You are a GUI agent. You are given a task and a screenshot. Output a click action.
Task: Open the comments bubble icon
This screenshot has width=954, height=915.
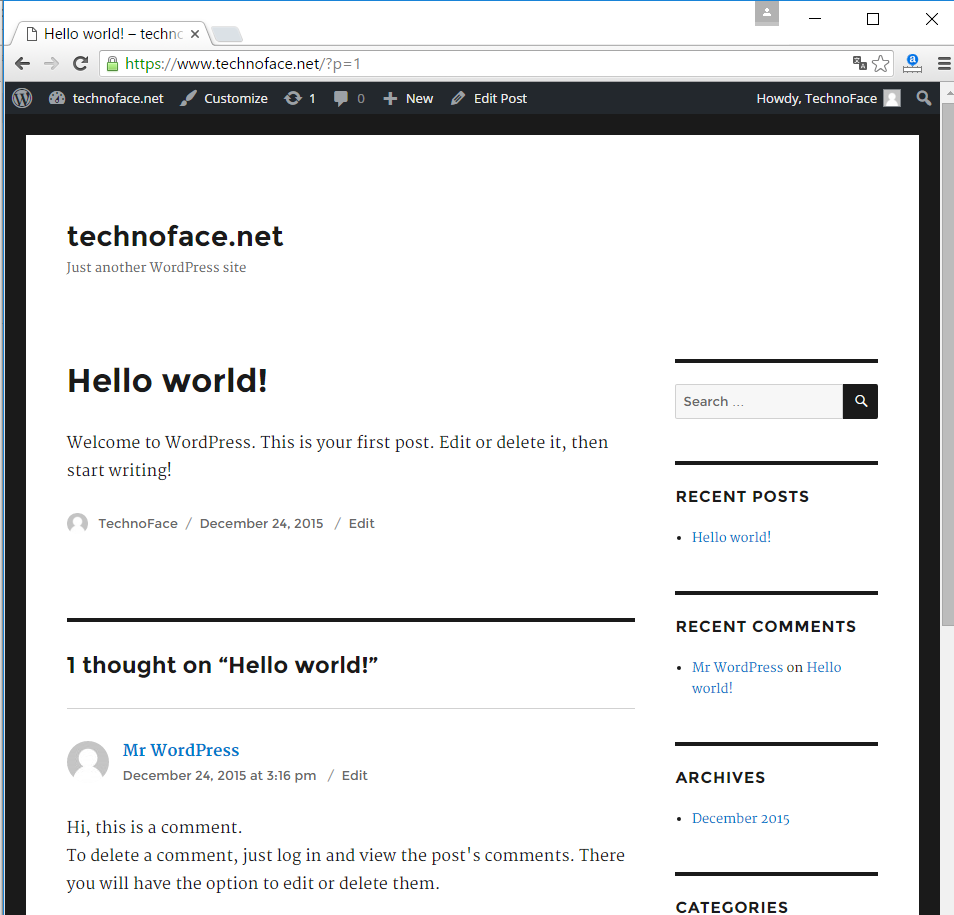(x=349, y=98)
